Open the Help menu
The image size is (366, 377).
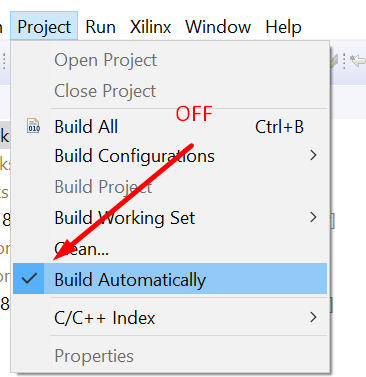[x=283, y=27]
